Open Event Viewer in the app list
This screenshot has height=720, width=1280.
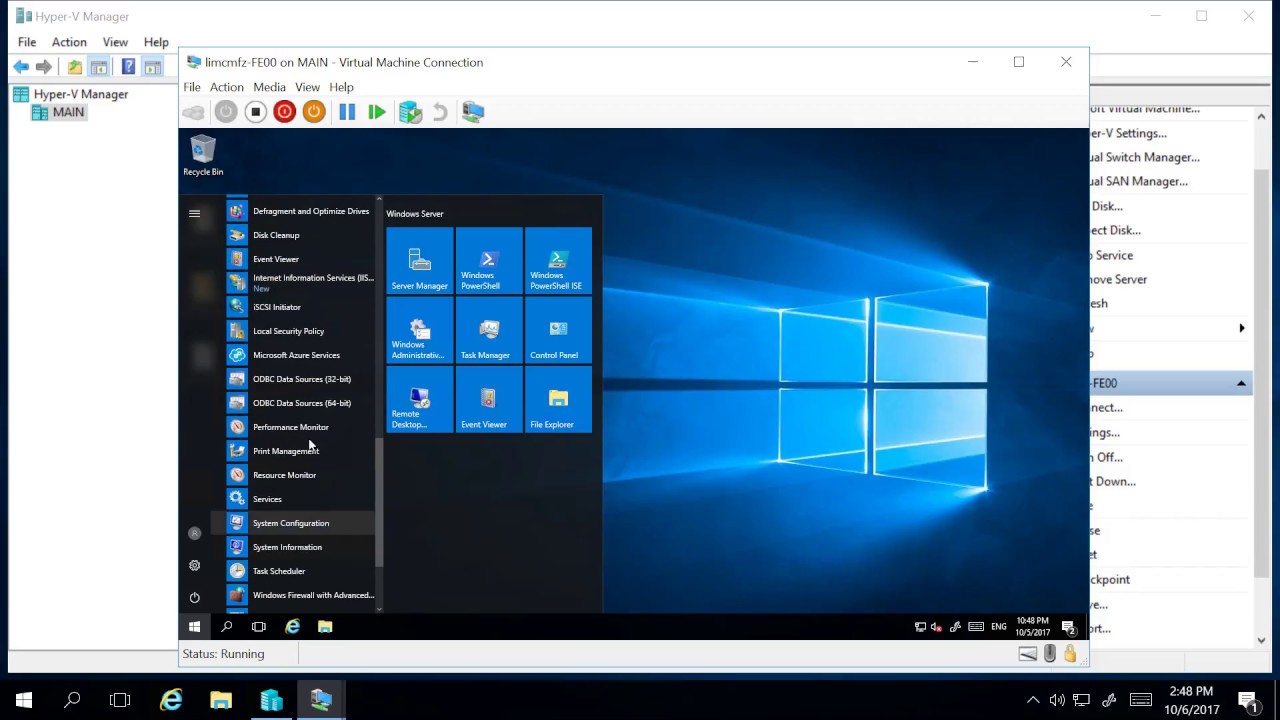coord(299,259)
